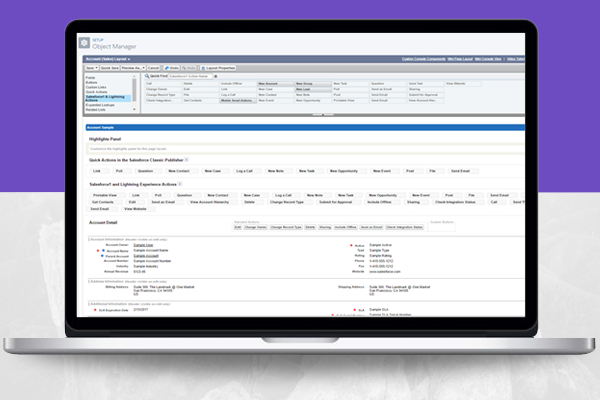Screen dimensions: 600x400
Task: Click the Sample Account parent account link
Action: pos(146,256)
